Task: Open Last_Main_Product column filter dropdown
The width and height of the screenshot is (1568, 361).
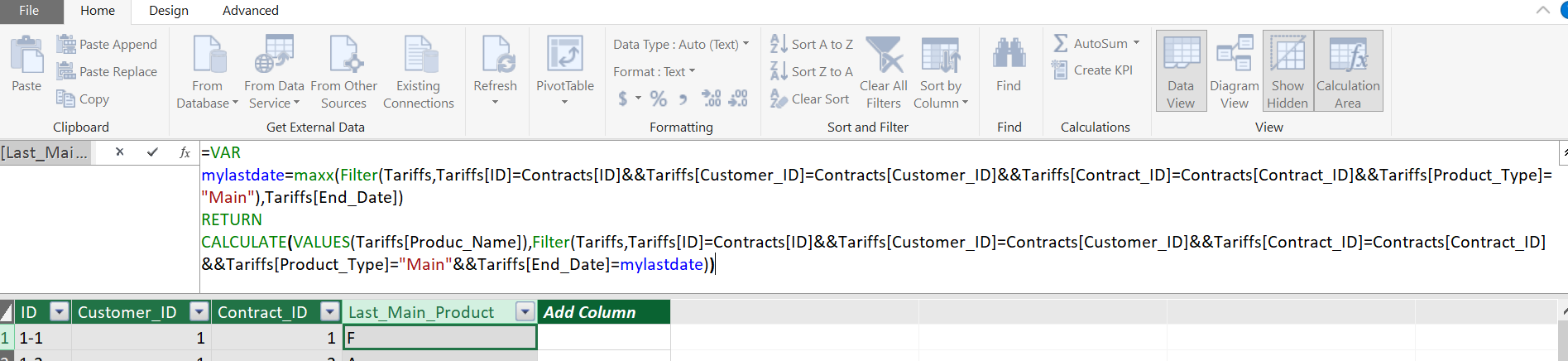Action: pos(525,312)
